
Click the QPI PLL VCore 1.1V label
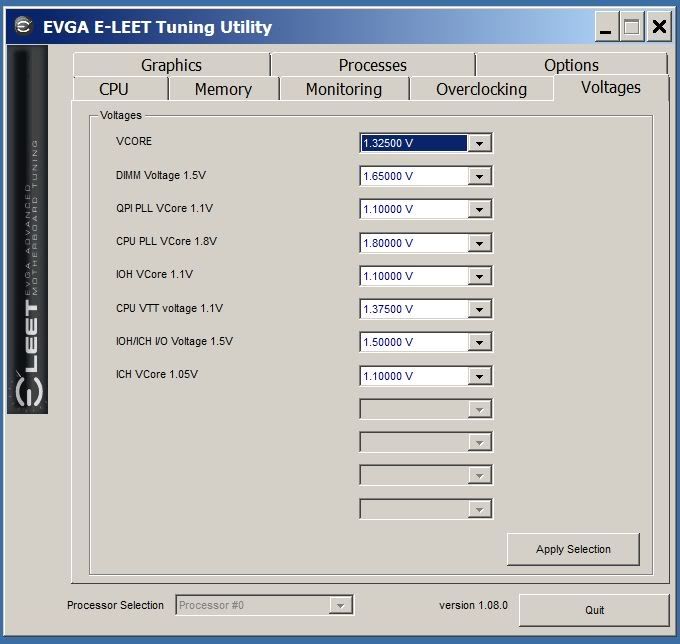pyautogui.click(x=164, y=208)
